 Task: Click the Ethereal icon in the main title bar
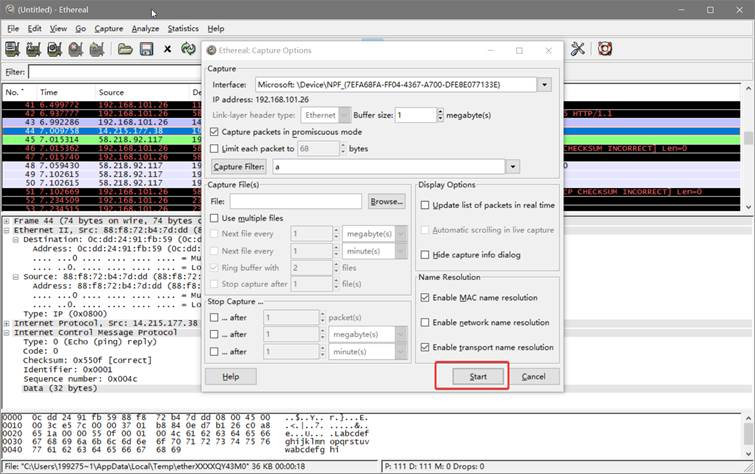9,9
